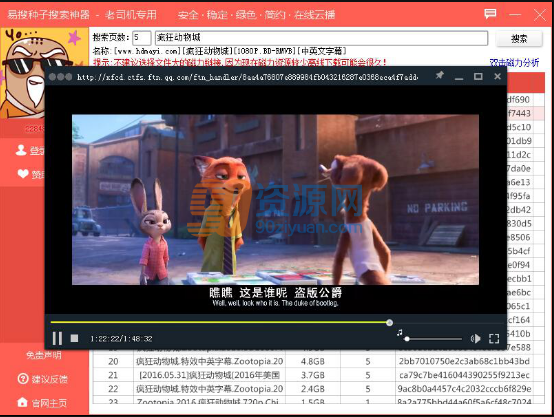Viewport: 554px width, 417px height.
Task: Click the playback progress slider handle
Action: (389, 322)
